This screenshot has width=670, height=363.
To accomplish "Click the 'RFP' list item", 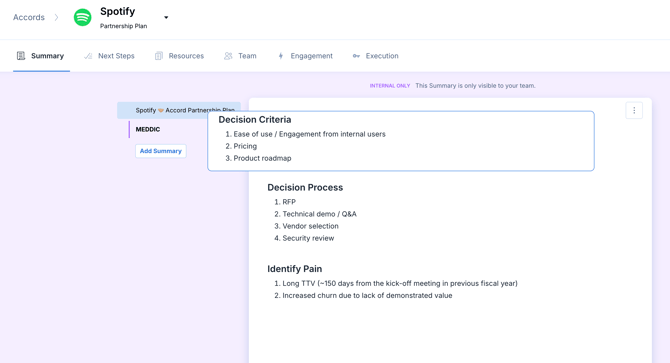I will pos(289,202).
